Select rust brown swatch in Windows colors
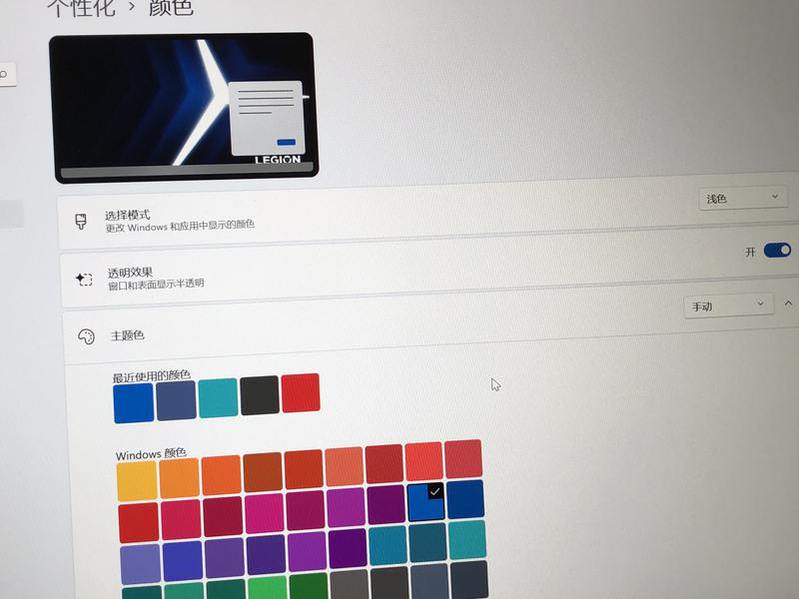Viewport: 799px width, 599px height. pyautogui.click(x=262, y=473)
